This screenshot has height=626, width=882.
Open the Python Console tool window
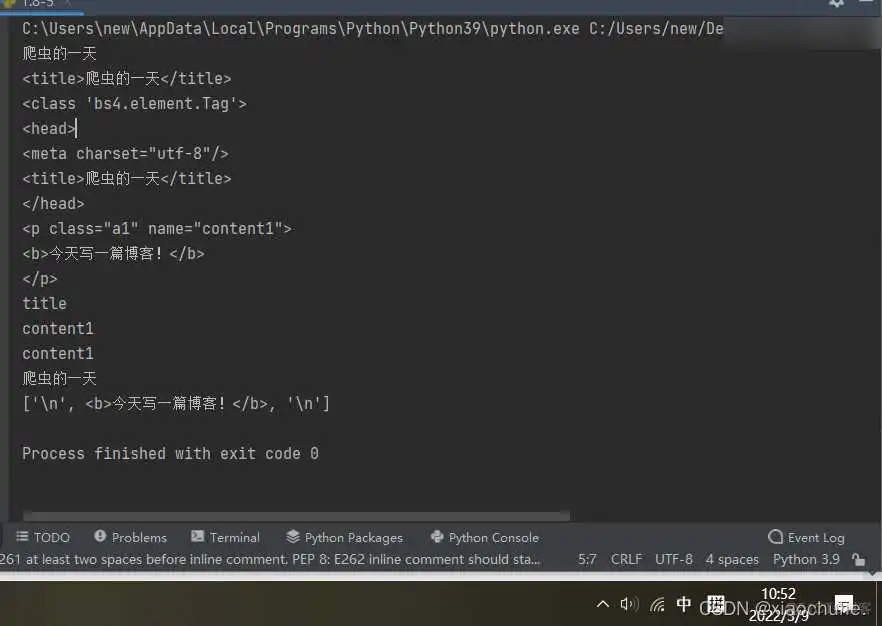point(484,537)
